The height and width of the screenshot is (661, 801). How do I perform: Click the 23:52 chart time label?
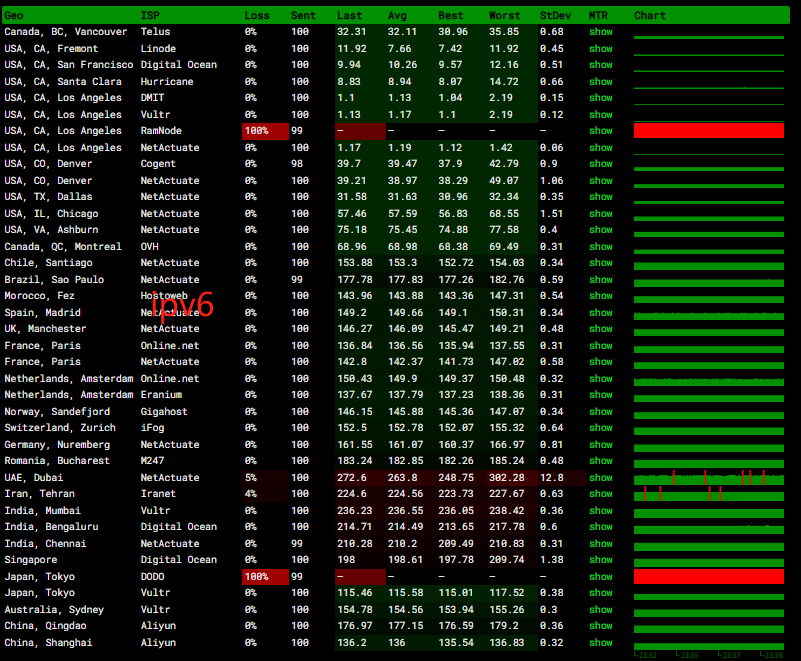[x=646, y=655]
